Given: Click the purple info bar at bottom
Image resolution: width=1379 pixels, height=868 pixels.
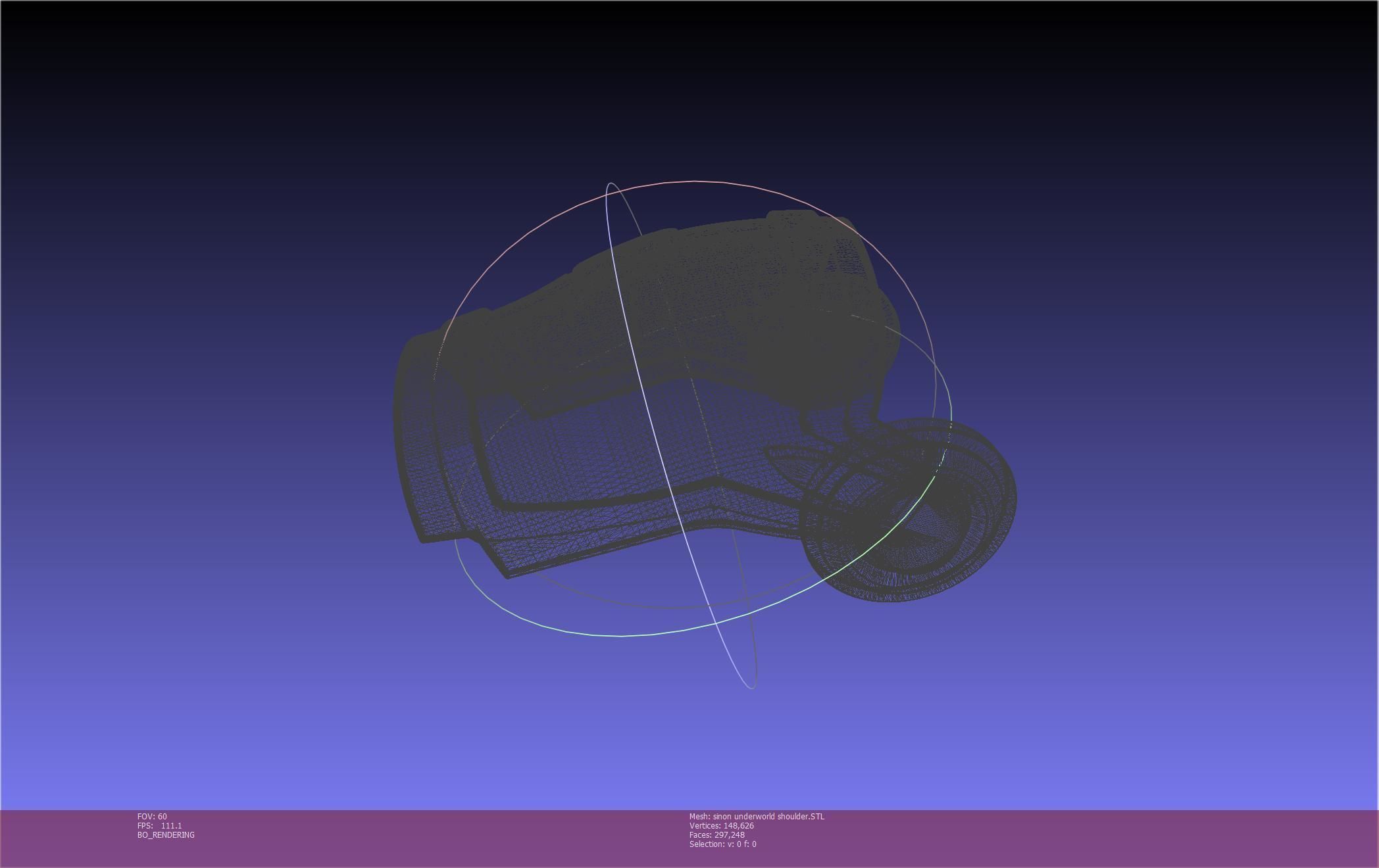Looking at the screenshot, I should tap(1053, 838).
